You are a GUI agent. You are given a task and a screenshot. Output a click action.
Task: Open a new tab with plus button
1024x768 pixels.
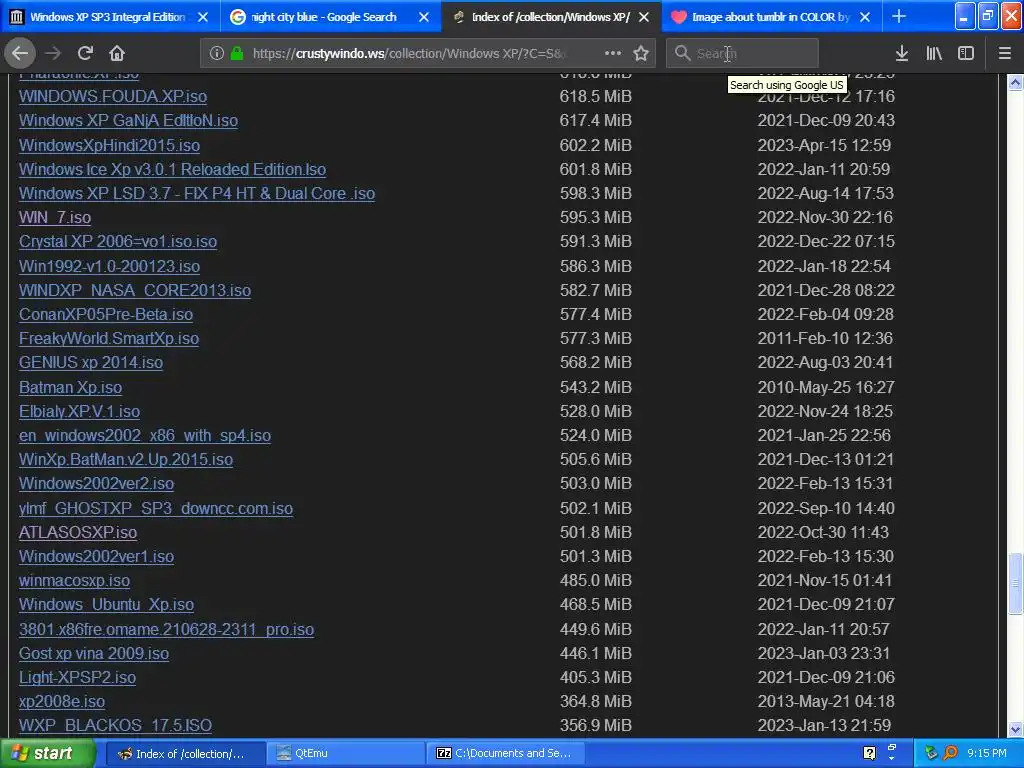(x=899, y=17)
